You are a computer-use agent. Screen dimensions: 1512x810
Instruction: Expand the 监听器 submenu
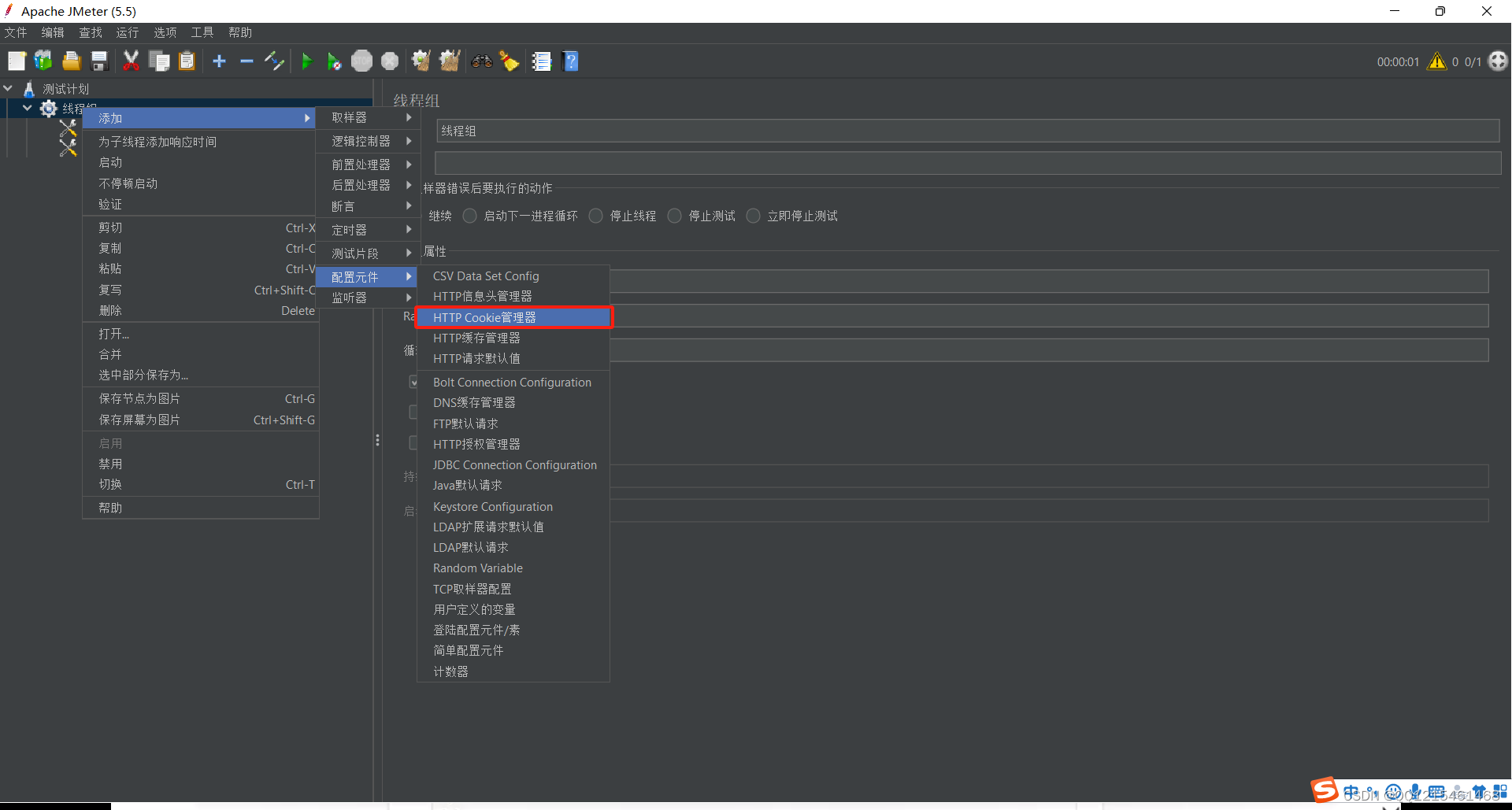click(368, 298)
